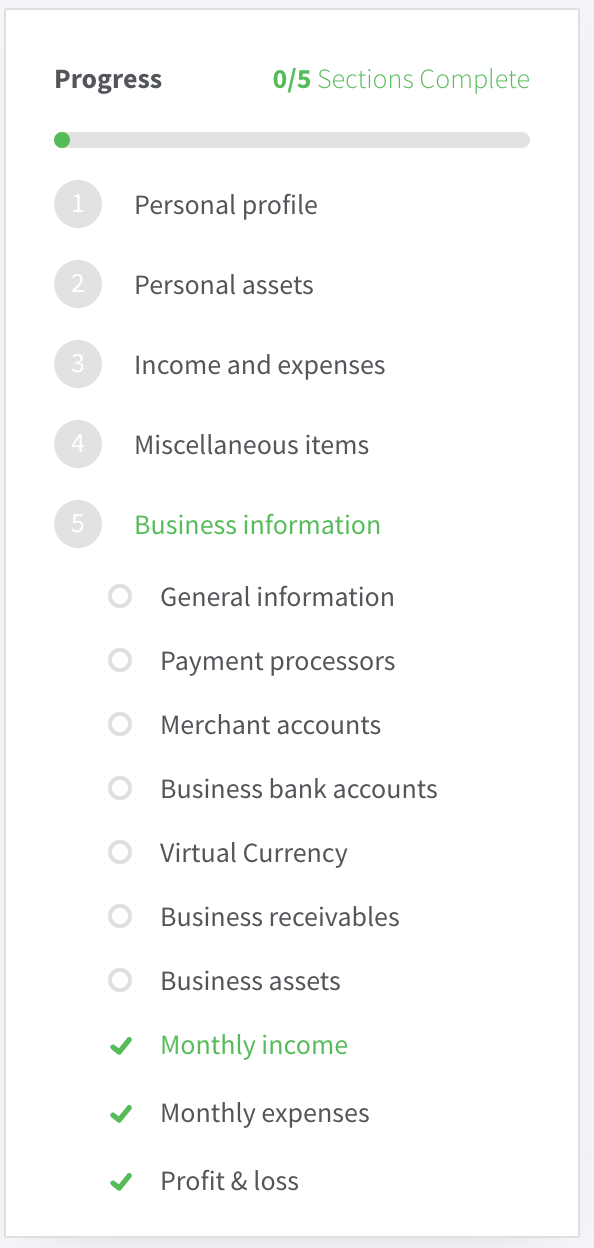The width and height of the screenshot is (594, 1248).
Task: Click the checkmark beside Monthly expenses
Action: 121,1114
